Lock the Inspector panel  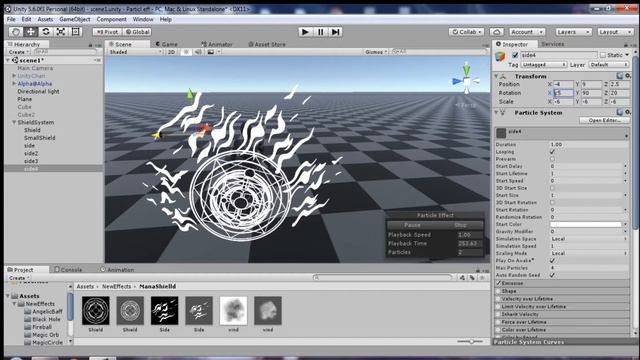(626, 44)
